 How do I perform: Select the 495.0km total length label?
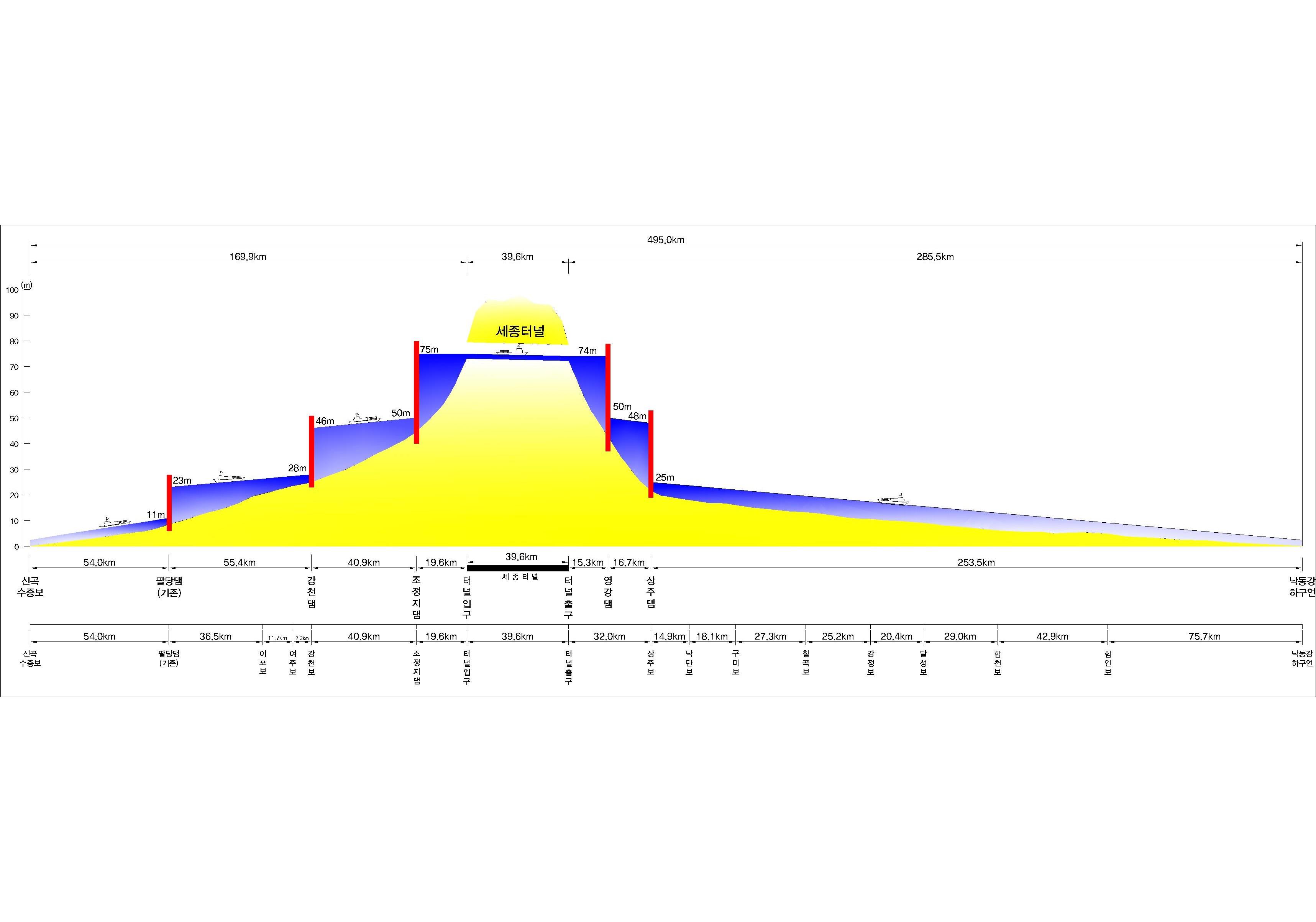666,240
